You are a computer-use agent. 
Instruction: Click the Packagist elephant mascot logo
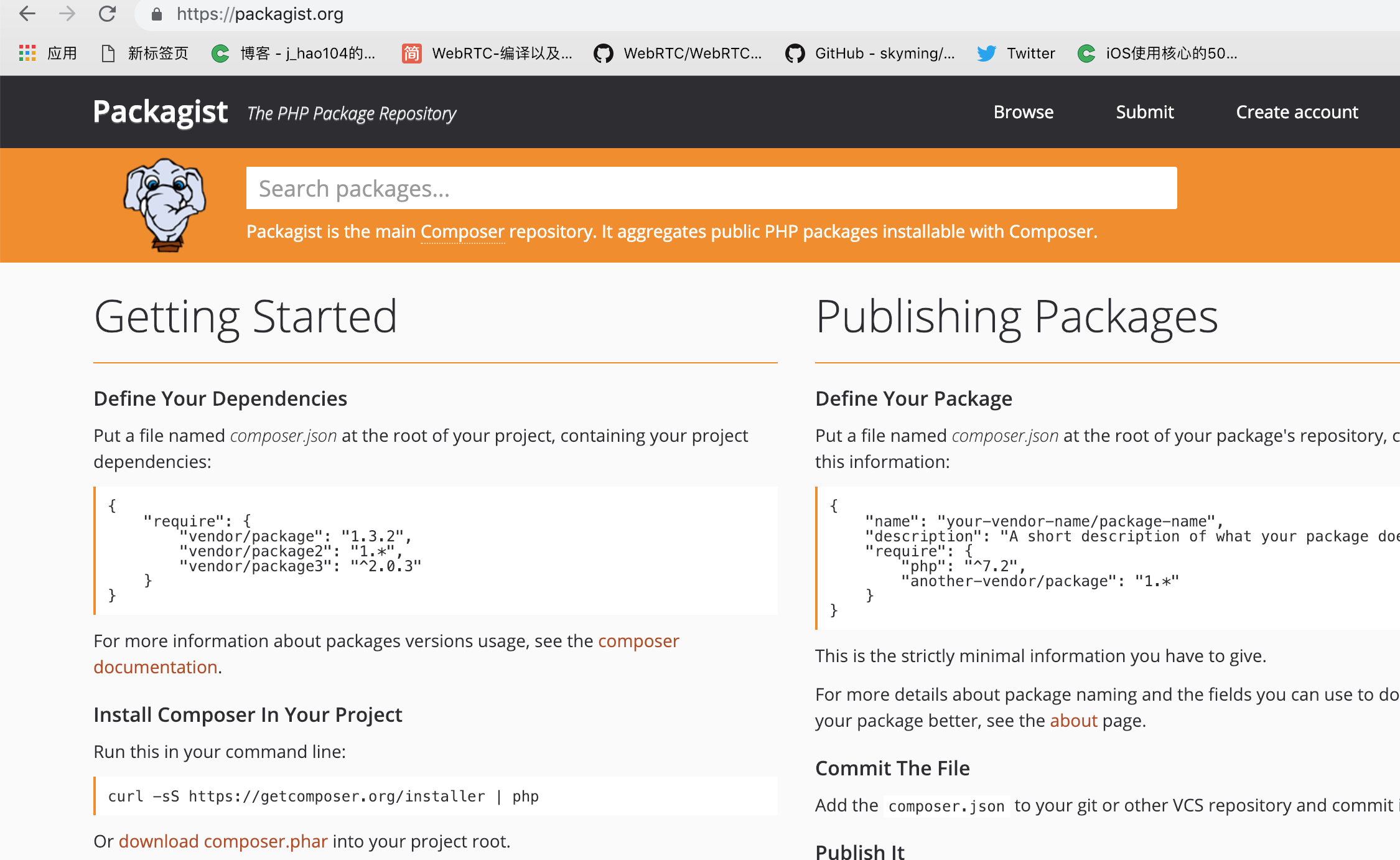[x=165, y=204]
